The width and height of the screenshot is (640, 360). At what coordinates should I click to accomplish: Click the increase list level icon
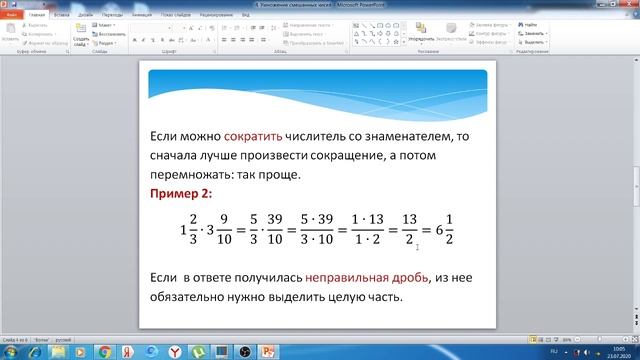[x=262, y=28]
